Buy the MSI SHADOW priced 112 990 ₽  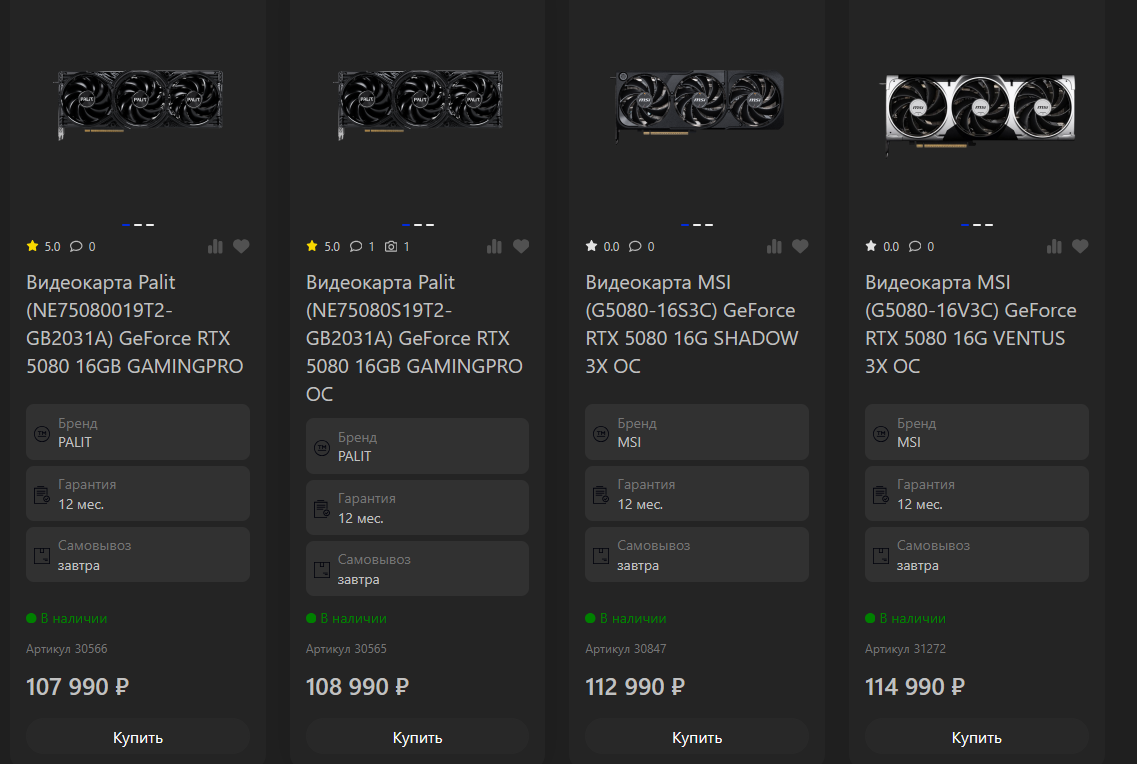pos(697,737)
